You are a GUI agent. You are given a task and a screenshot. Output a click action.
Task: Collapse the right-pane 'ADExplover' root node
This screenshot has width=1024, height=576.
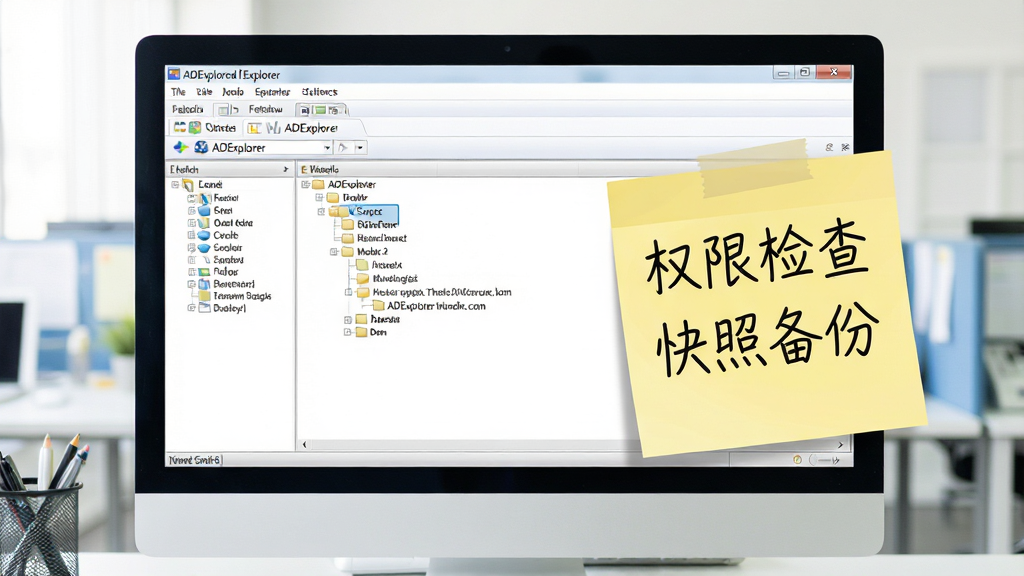305,185
